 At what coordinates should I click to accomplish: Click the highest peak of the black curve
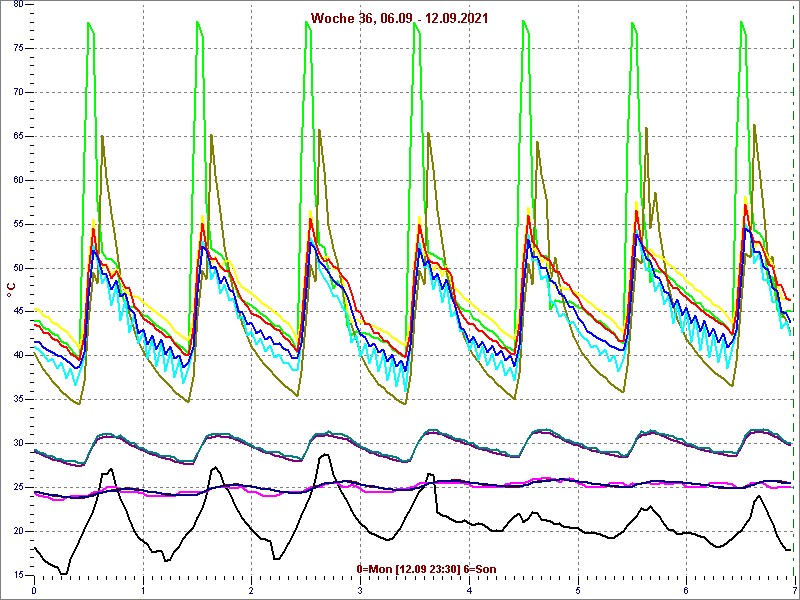[323, 455]
